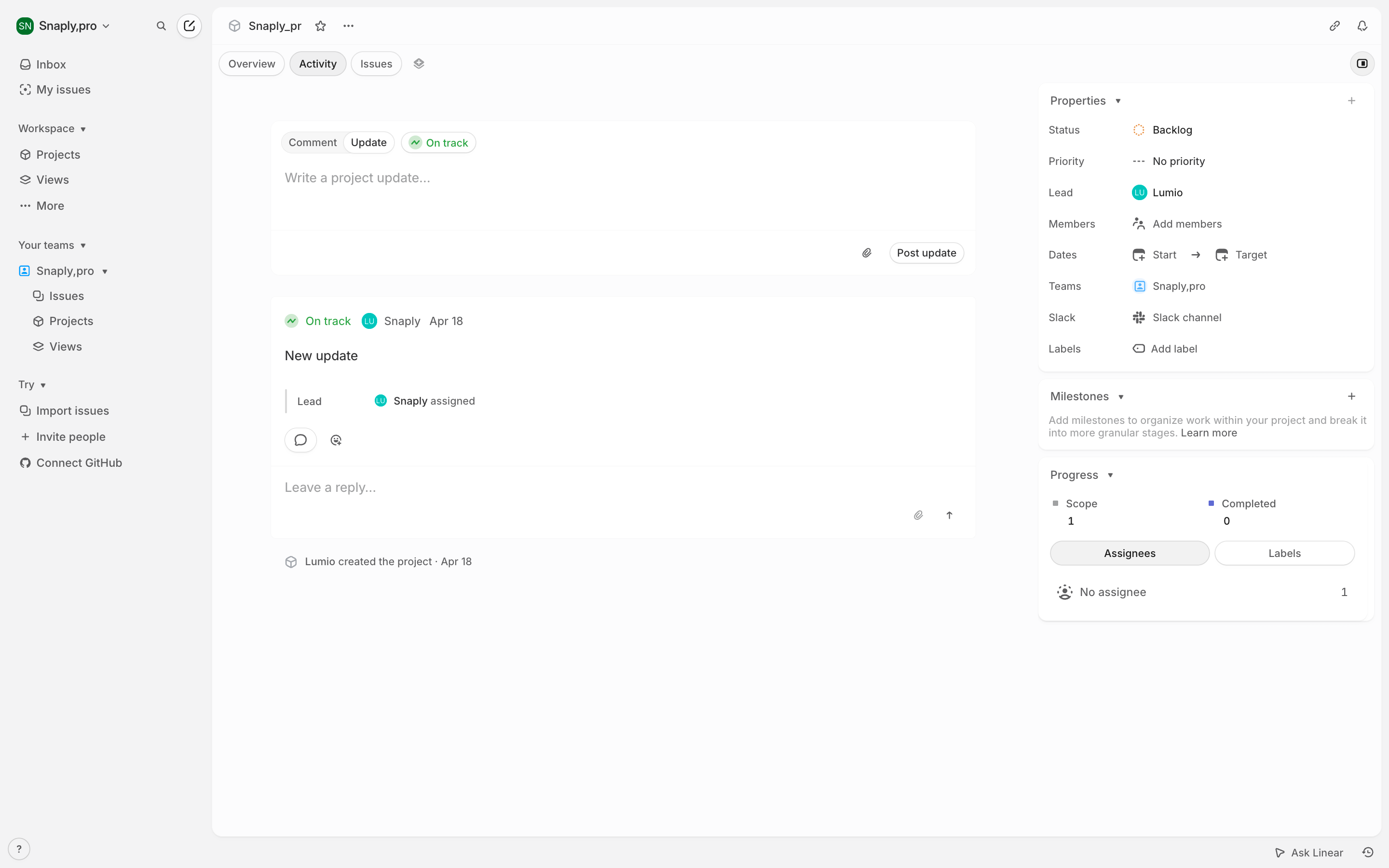The image size is (1389, 868).
Task: Click Add members in Members row
Action: pyautogui.click(x=1177, y=224)
